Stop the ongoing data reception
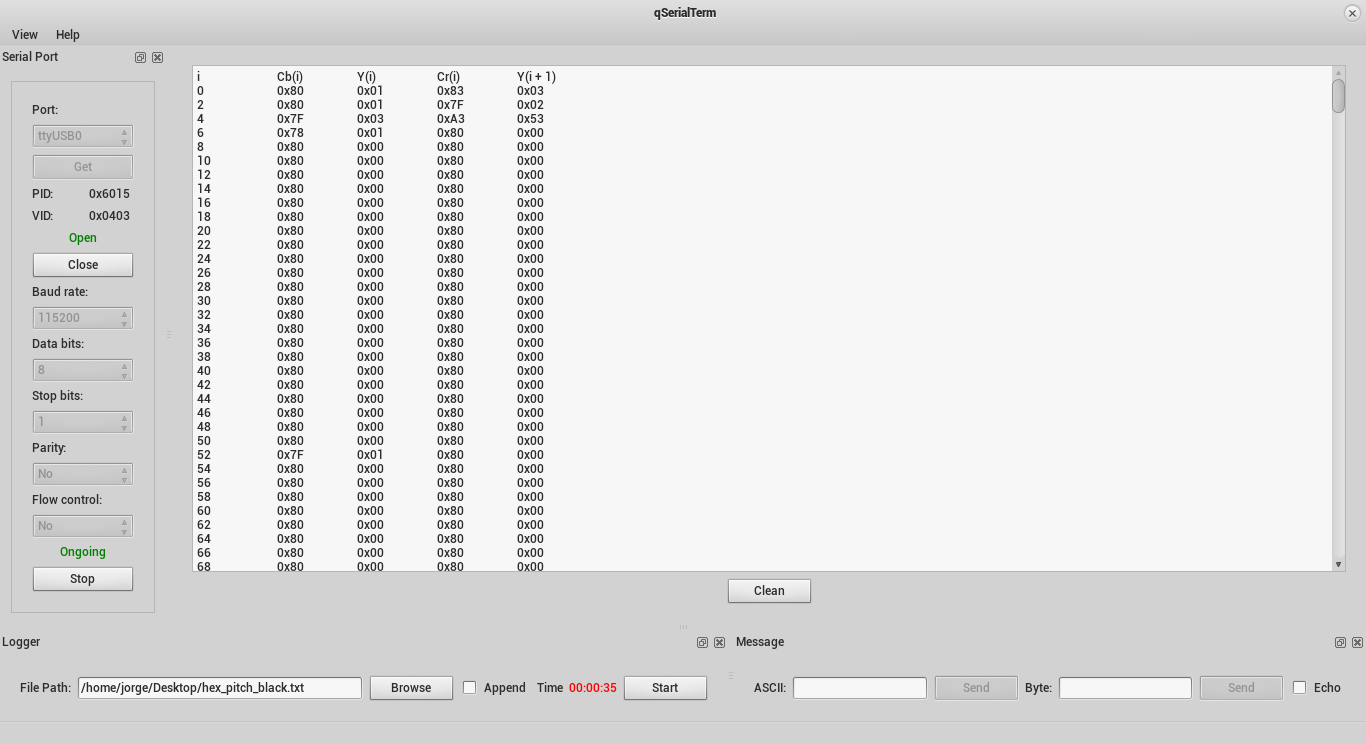This screenshot has height=743, width=1366. click(x=82, y=578)
